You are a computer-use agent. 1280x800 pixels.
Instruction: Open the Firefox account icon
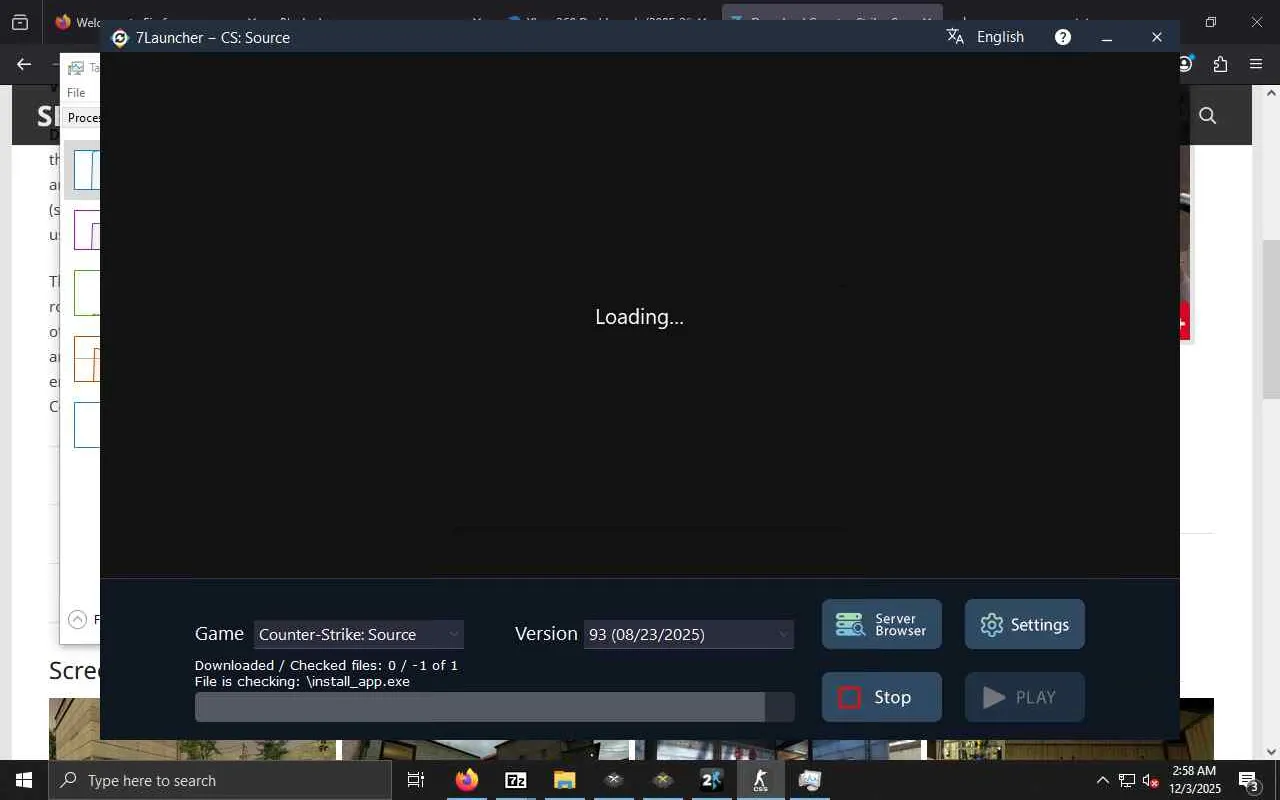click(1186, 64)
